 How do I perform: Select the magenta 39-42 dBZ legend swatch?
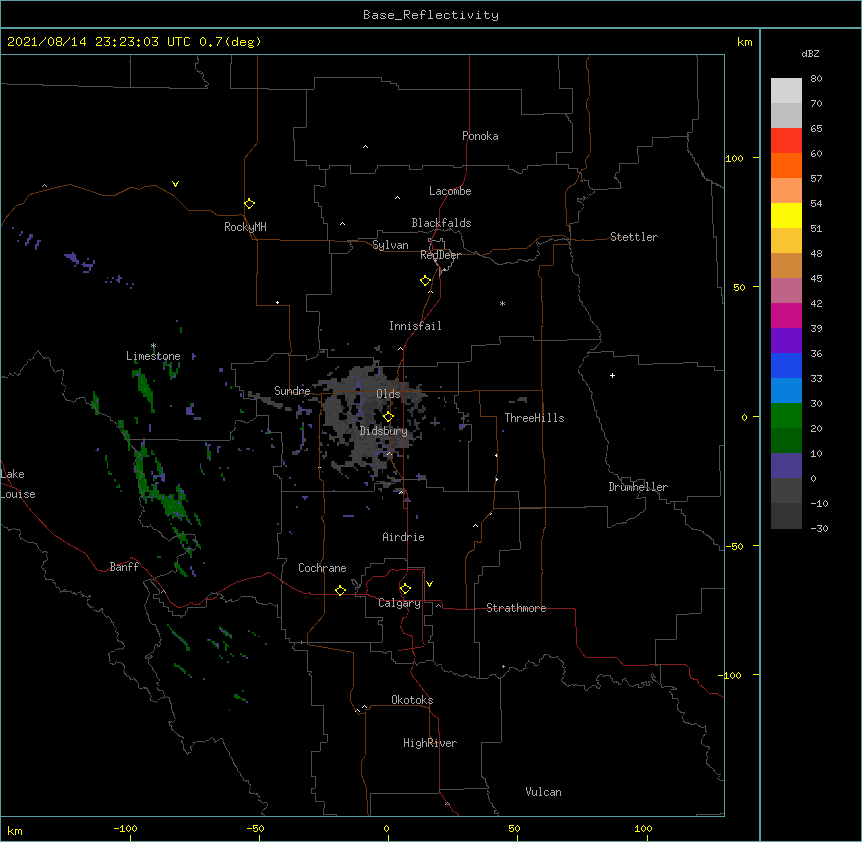coord(786,315)
